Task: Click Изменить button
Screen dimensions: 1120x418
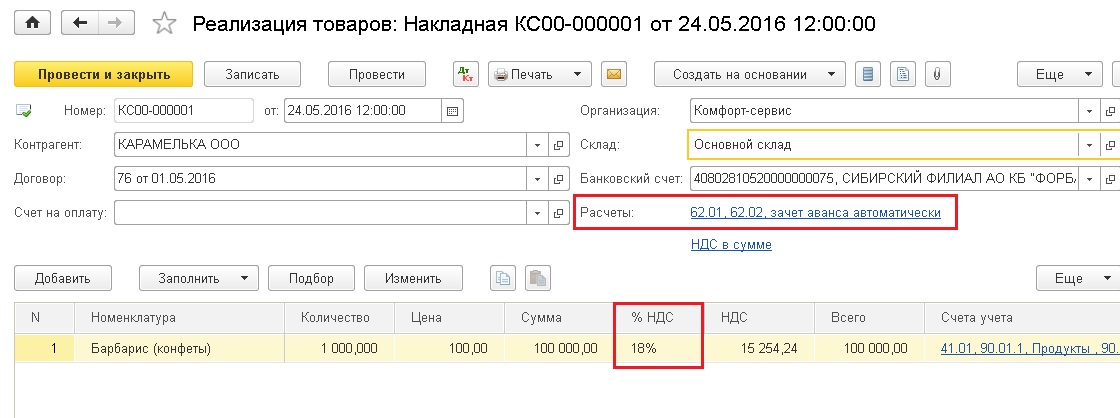Action: (x=413, y=278)
